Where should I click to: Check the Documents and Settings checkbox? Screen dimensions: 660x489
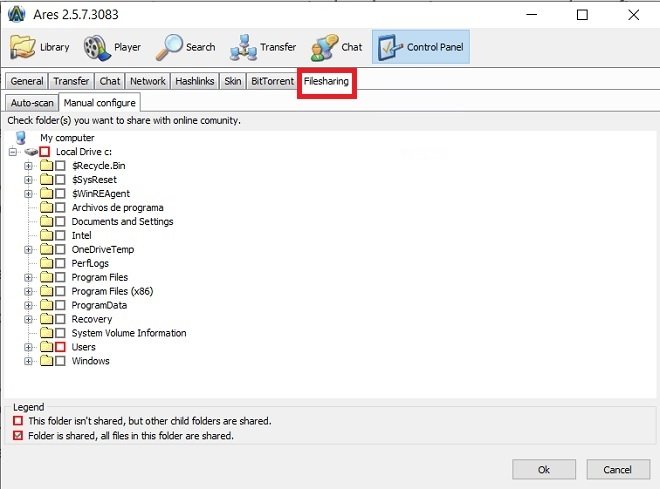[x=60, y=221]
